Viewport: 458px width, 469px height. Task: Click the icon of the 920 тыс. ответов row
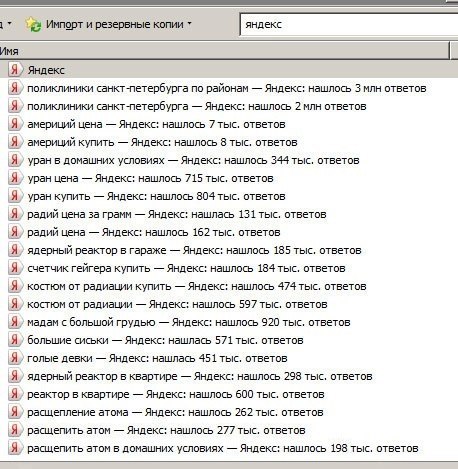tap(15, 322)
